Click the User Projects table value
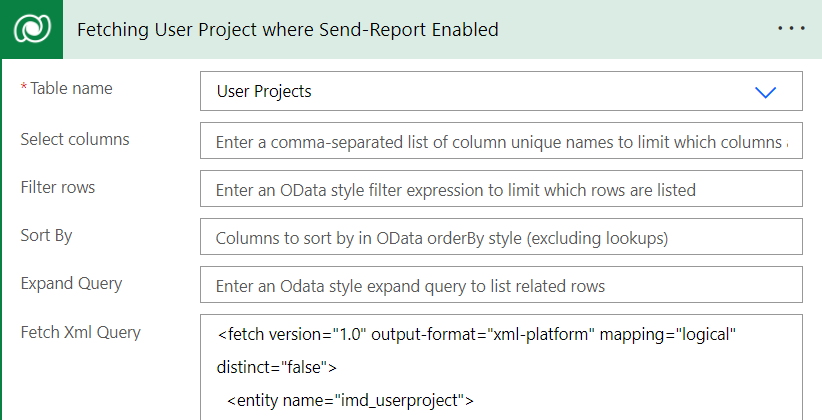This screenshot has width=822, height=420. coord(264,92)
